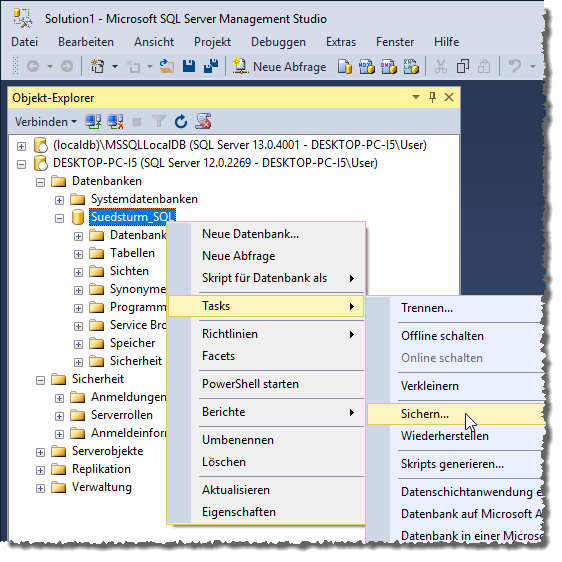562x562 pixels.
Task: Choose Neue Abfrage in context menu
Action: (266, 256)
